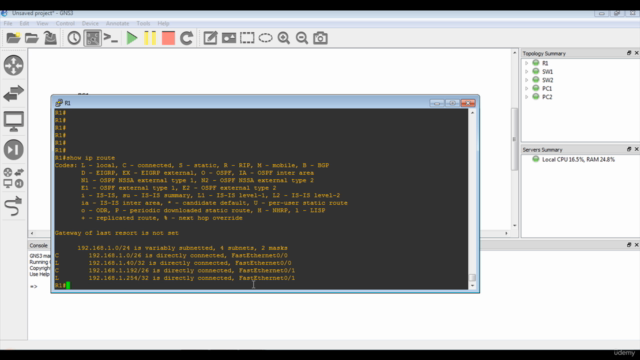Expand SW2 in Topology Summary
The image size is (640, 360).
coord(527,80)
